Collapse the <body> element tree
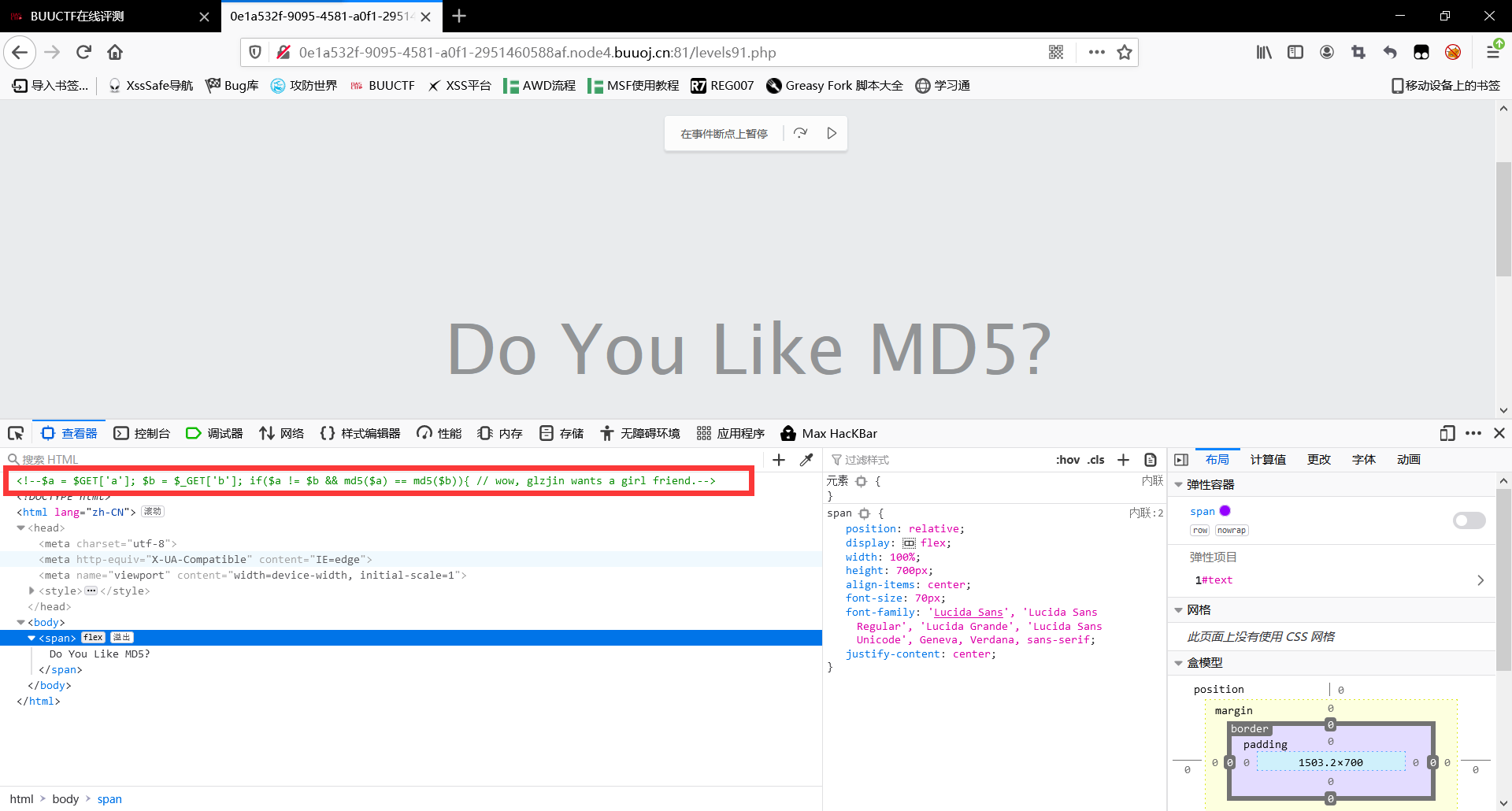The width and height of the screenshot is (1512, 811). click(x=20, y=622)
